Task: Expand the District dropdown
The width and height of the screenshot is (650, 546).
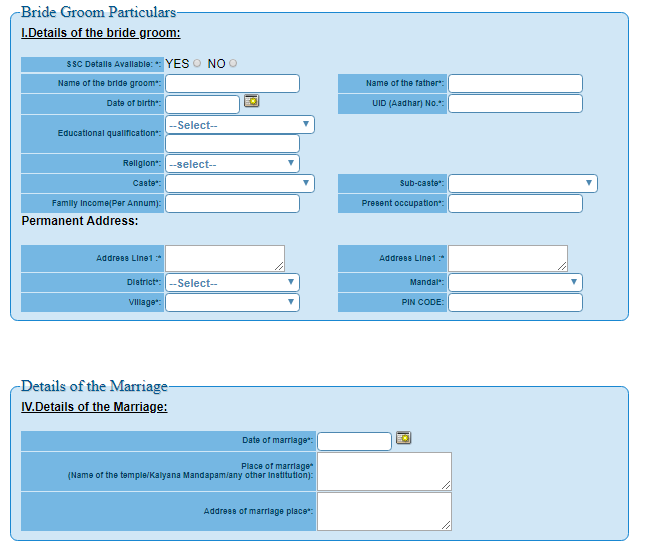Action: point(232,283)
